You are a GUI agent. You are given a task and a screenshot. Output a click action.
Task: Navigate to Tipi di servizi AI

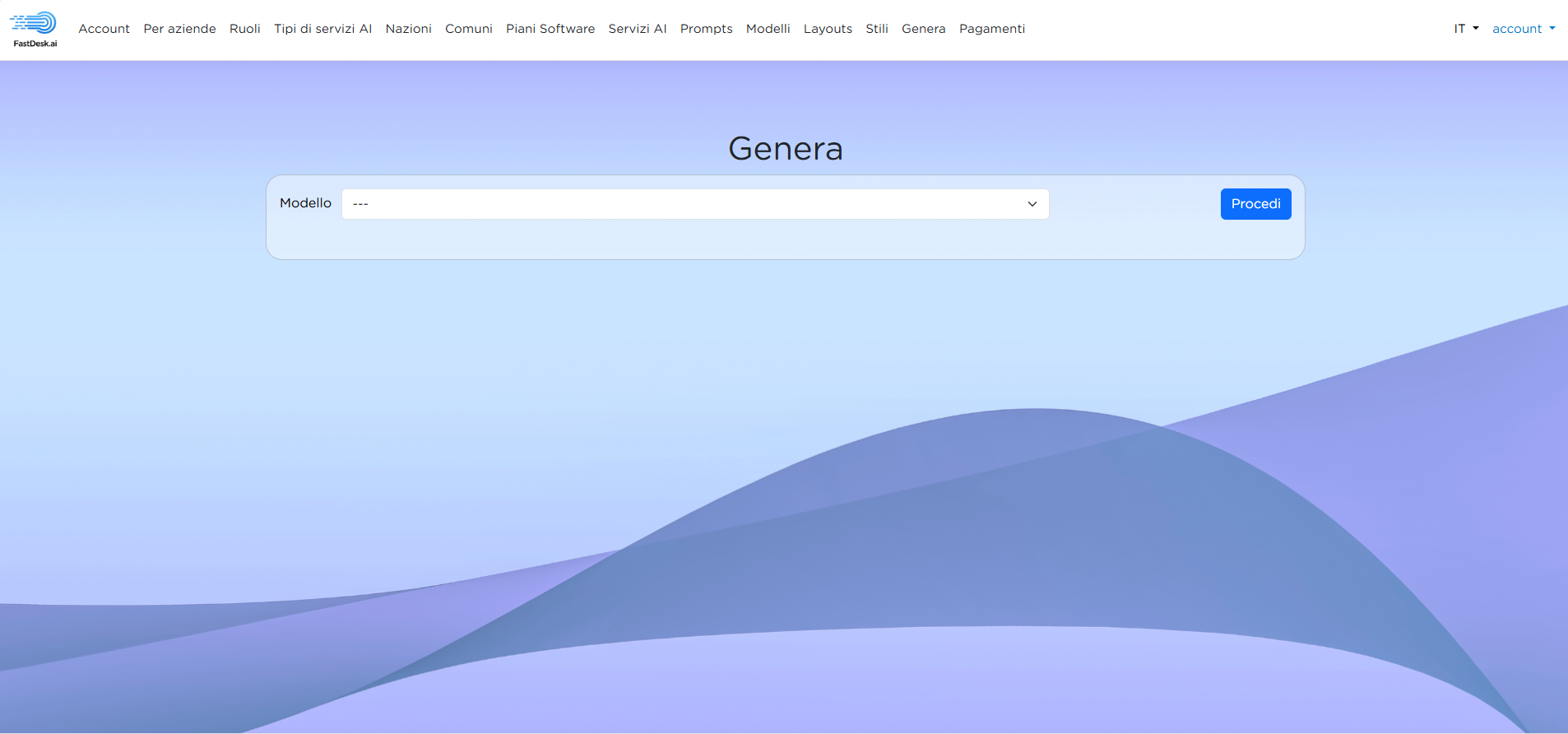322,29
